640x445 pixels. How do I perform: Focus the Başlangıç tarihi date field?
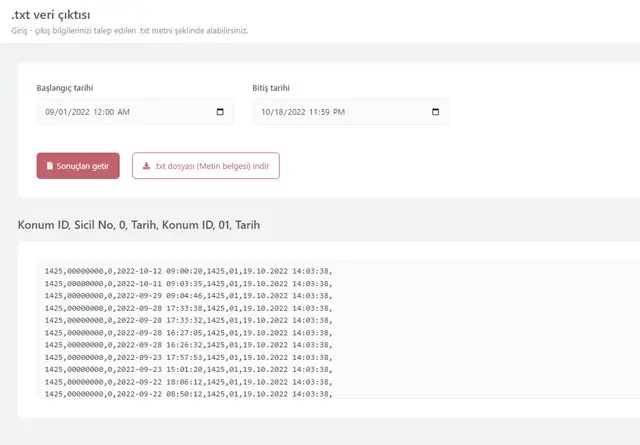tap(120, 112)
